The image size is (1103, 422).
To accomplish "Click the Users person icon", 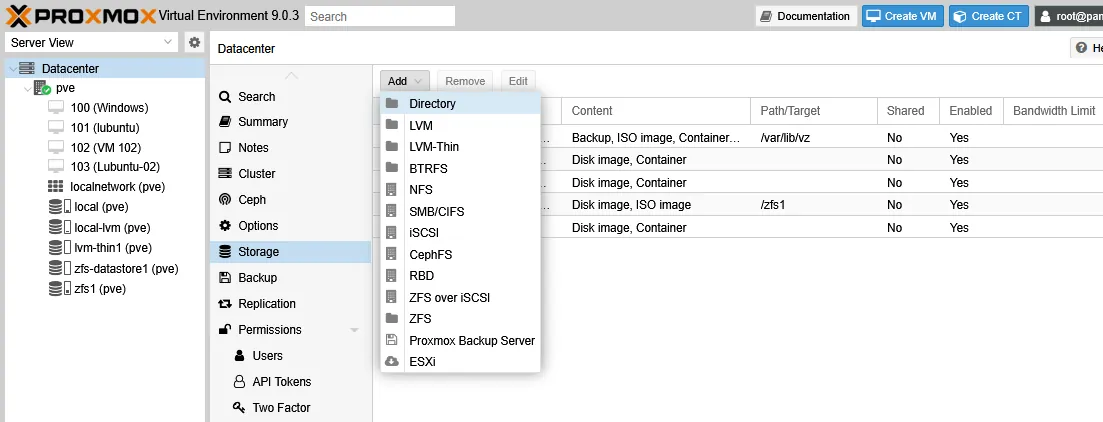I will (239, 356).
